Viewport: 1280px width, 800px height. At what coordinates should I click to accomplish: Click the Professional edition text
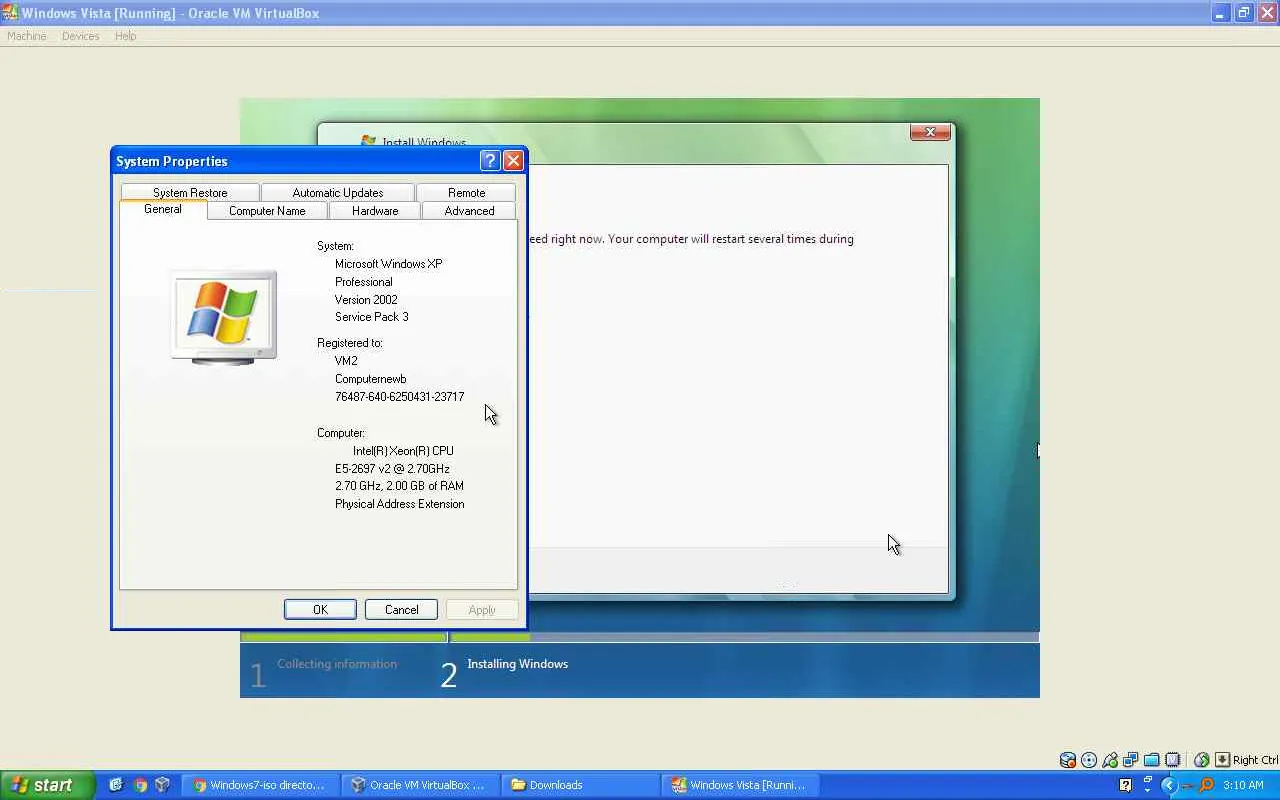click(x=363, y=282)
